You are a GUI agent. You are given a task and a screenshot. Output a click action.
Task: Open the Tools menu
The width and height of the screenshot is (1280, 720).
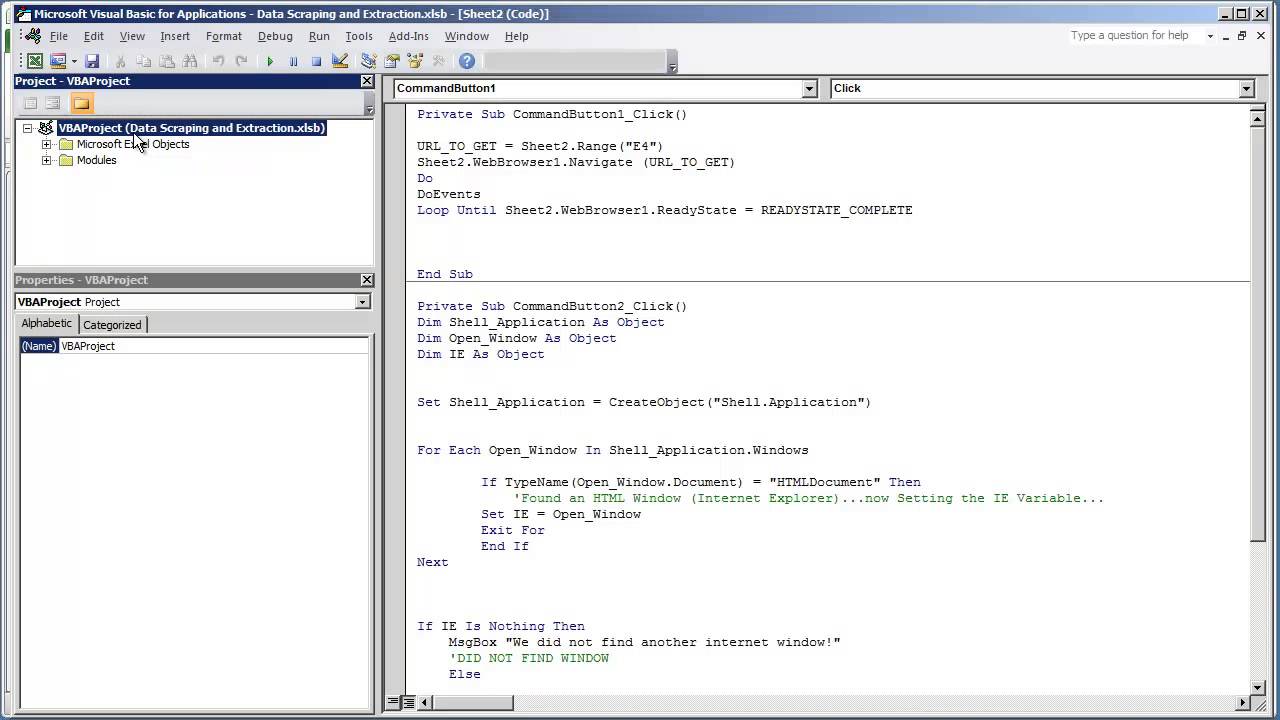pyautogui.click(x=359, y=36)
